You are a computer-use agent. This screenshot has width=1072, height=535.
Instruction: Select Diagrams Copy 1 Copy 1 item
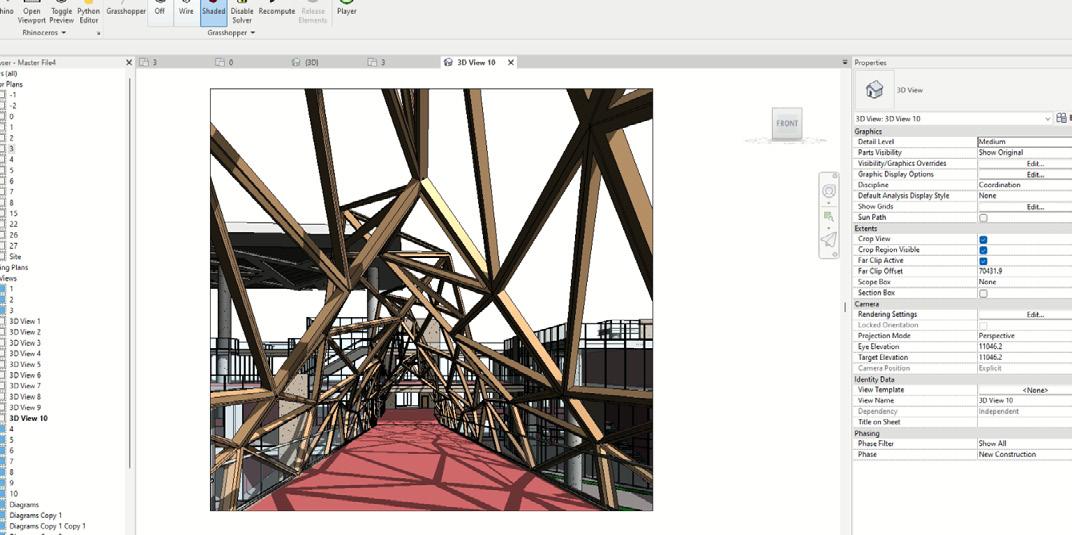pos(47,526)
